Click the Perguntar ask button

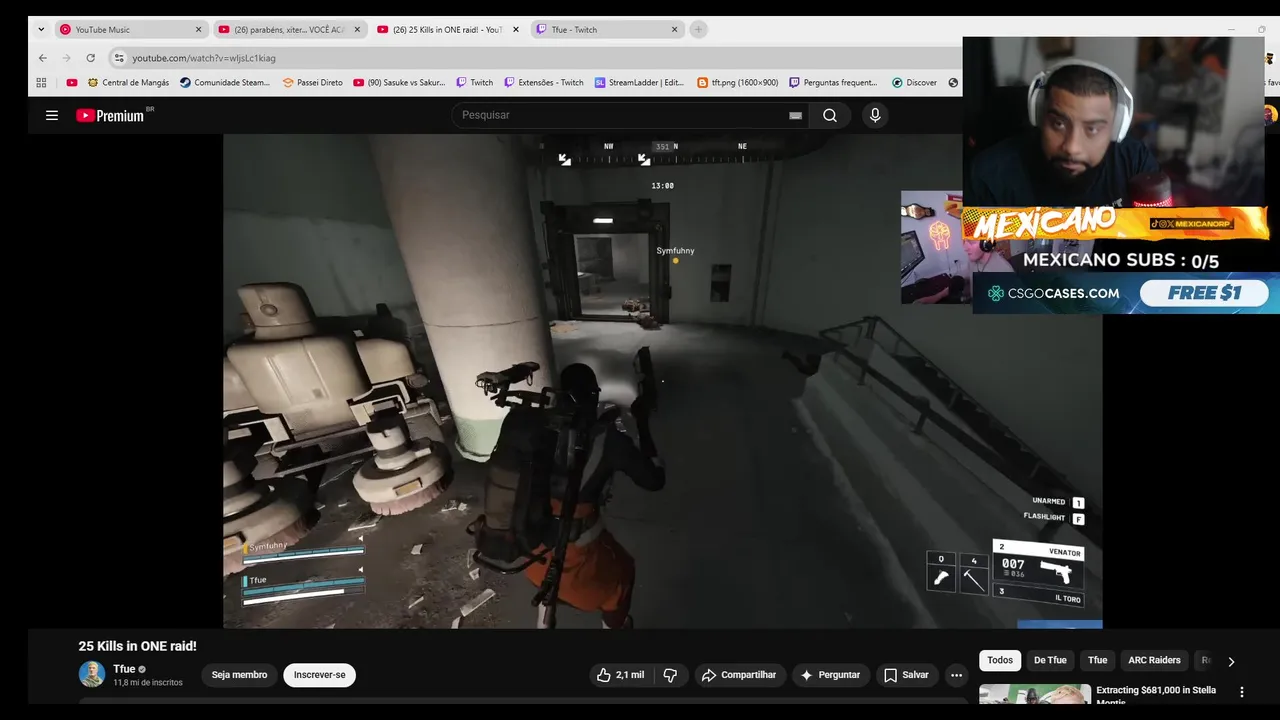pyautogui.click(x=830, y=675)
